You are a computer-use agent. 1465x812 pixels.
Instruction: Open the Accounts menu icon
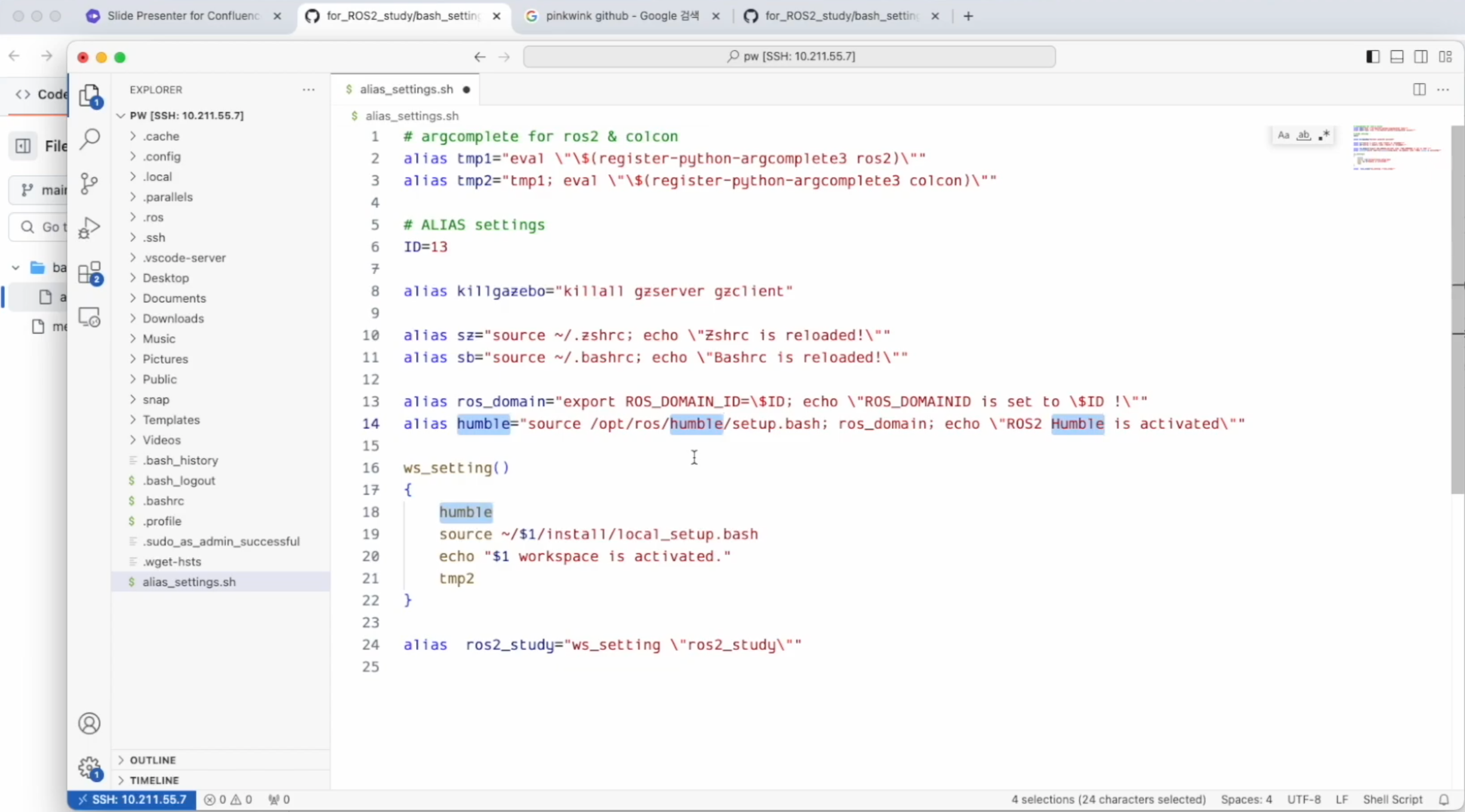point(90,724)
